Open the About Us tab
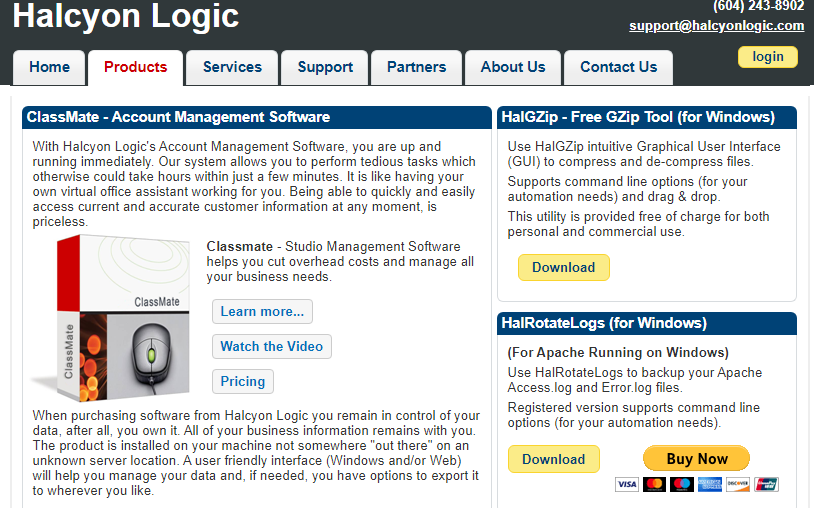Screen dimensions: 814x508 pyautogui.click(x=513, y=67)
